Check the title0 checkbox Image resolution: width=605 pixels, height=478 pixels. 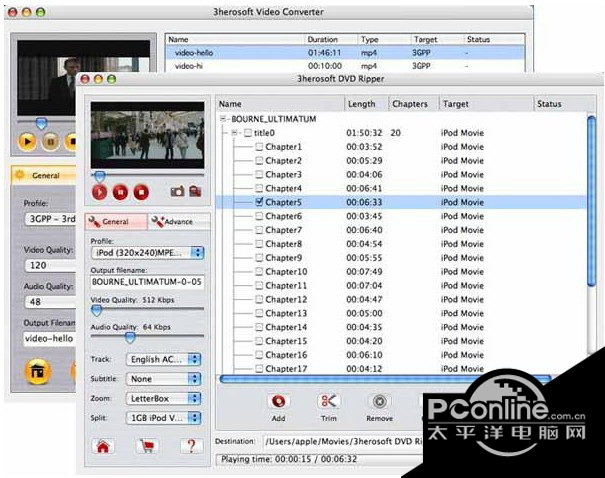[248, 133]
